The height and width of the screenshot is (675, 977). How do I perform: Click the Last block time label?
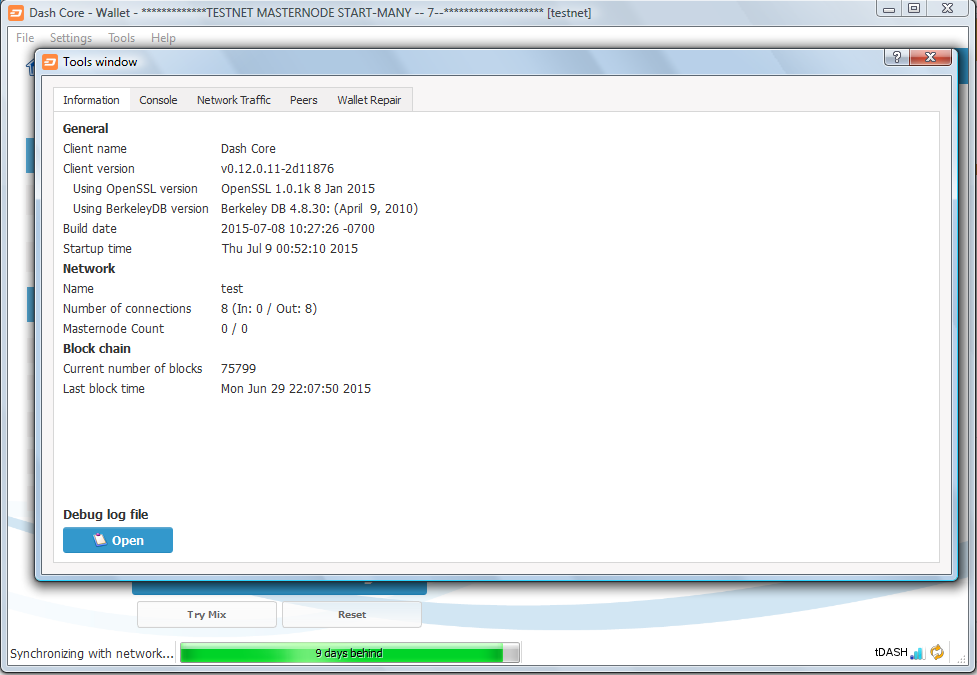[103, 388]
